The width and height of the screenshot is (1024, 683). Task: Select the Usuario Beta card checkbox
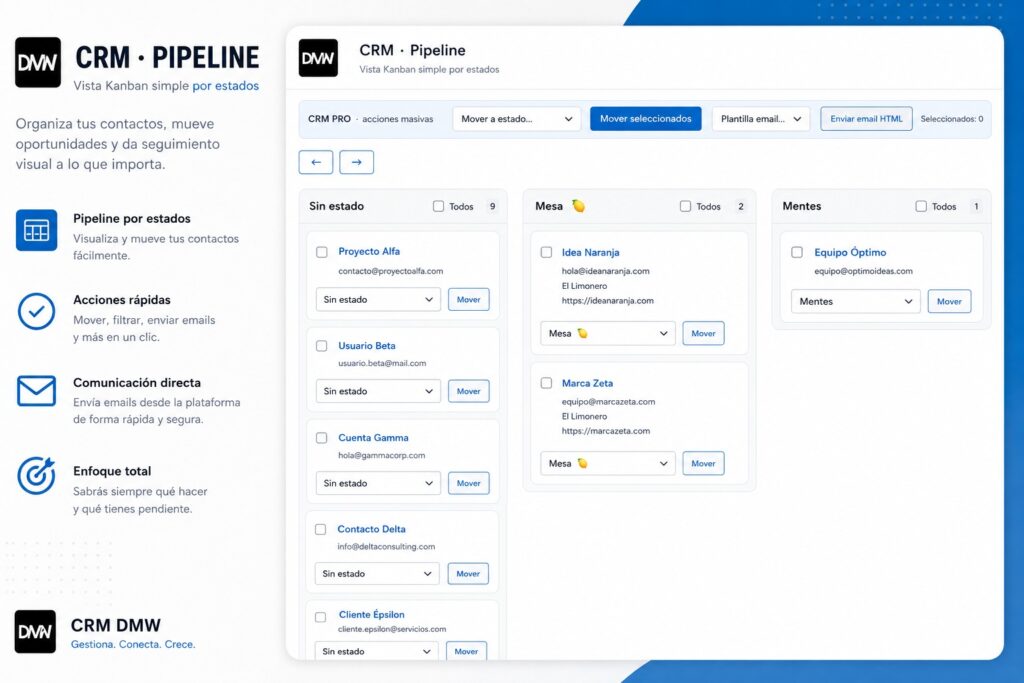tap(322, 346)
